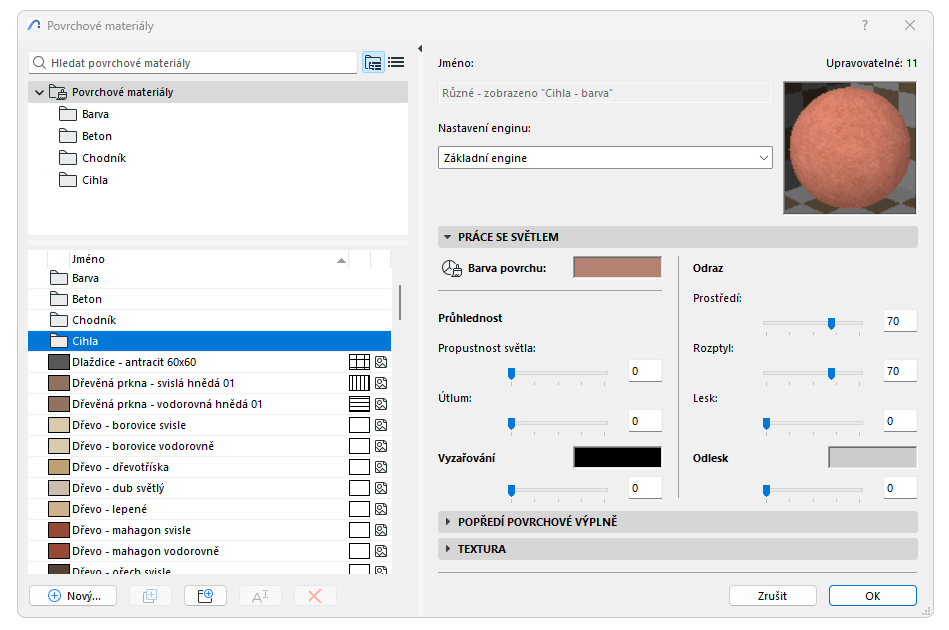Click texture icon for Dřevo - dřevotříska
Image resolution: width=949 pixels, height=630 pixels.
point(381,467)
